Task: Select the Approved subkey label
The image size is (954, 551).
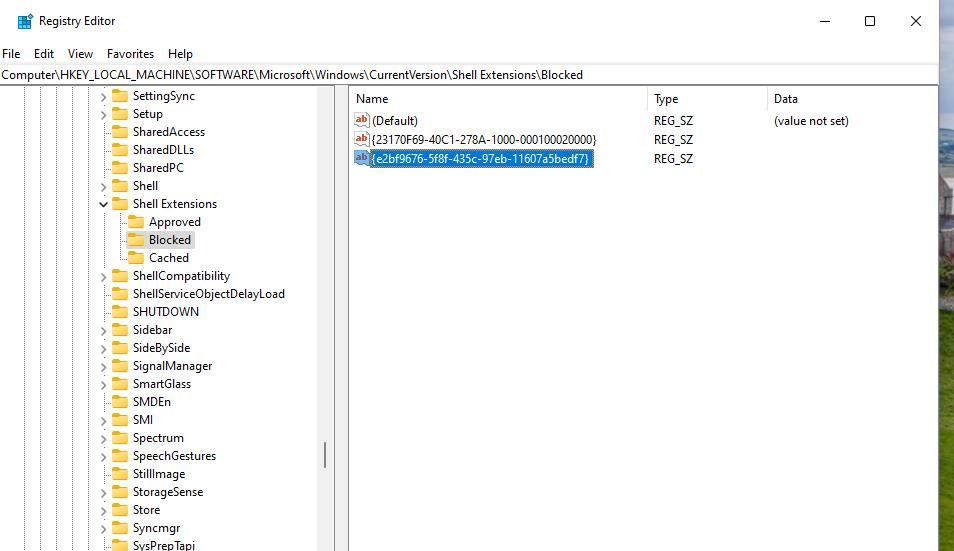Action: click(x=175, y=222)
